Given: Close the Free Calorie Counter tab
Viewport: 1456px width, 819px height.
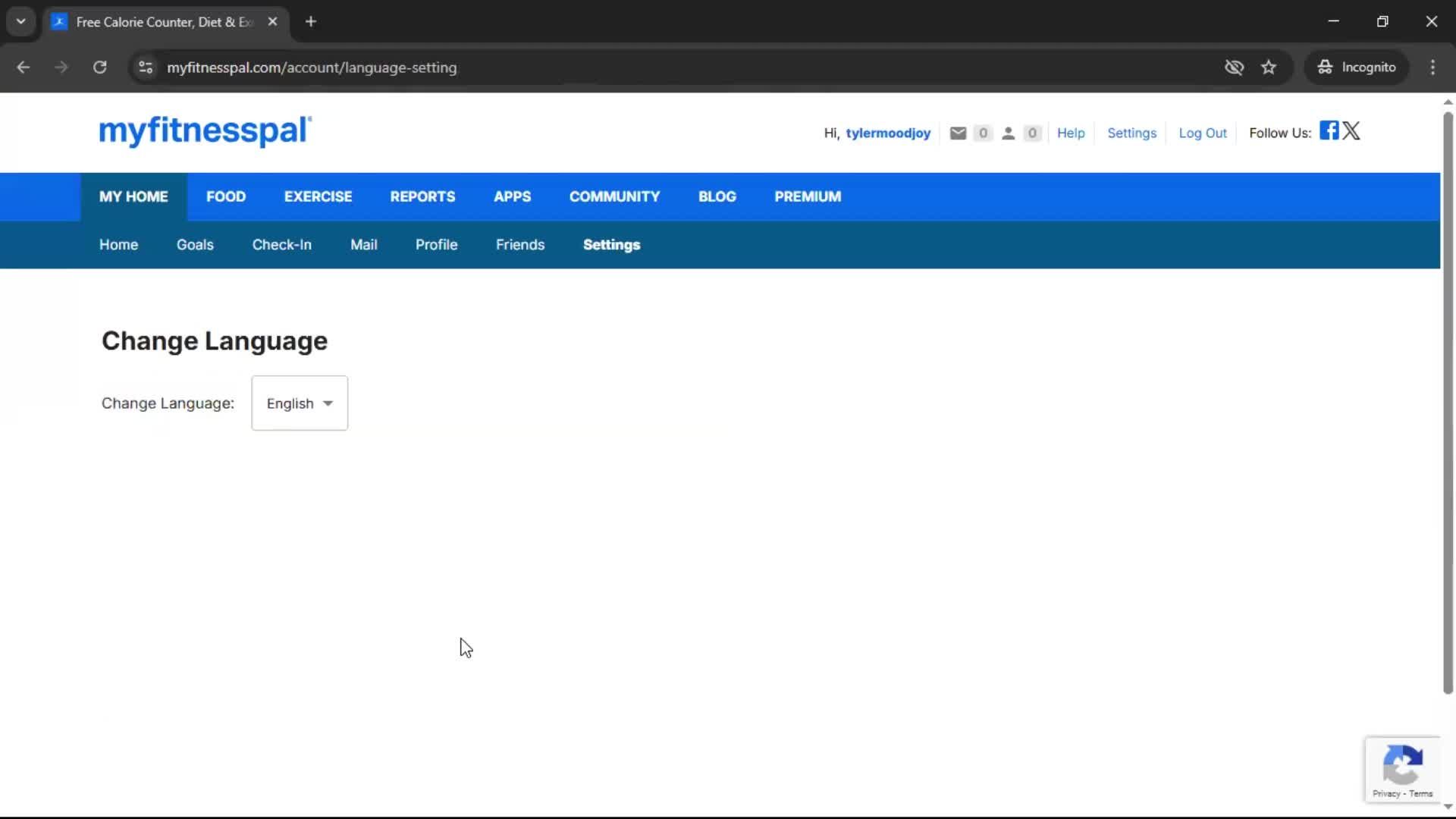Looking at the screenshot, I should point(272,21).
